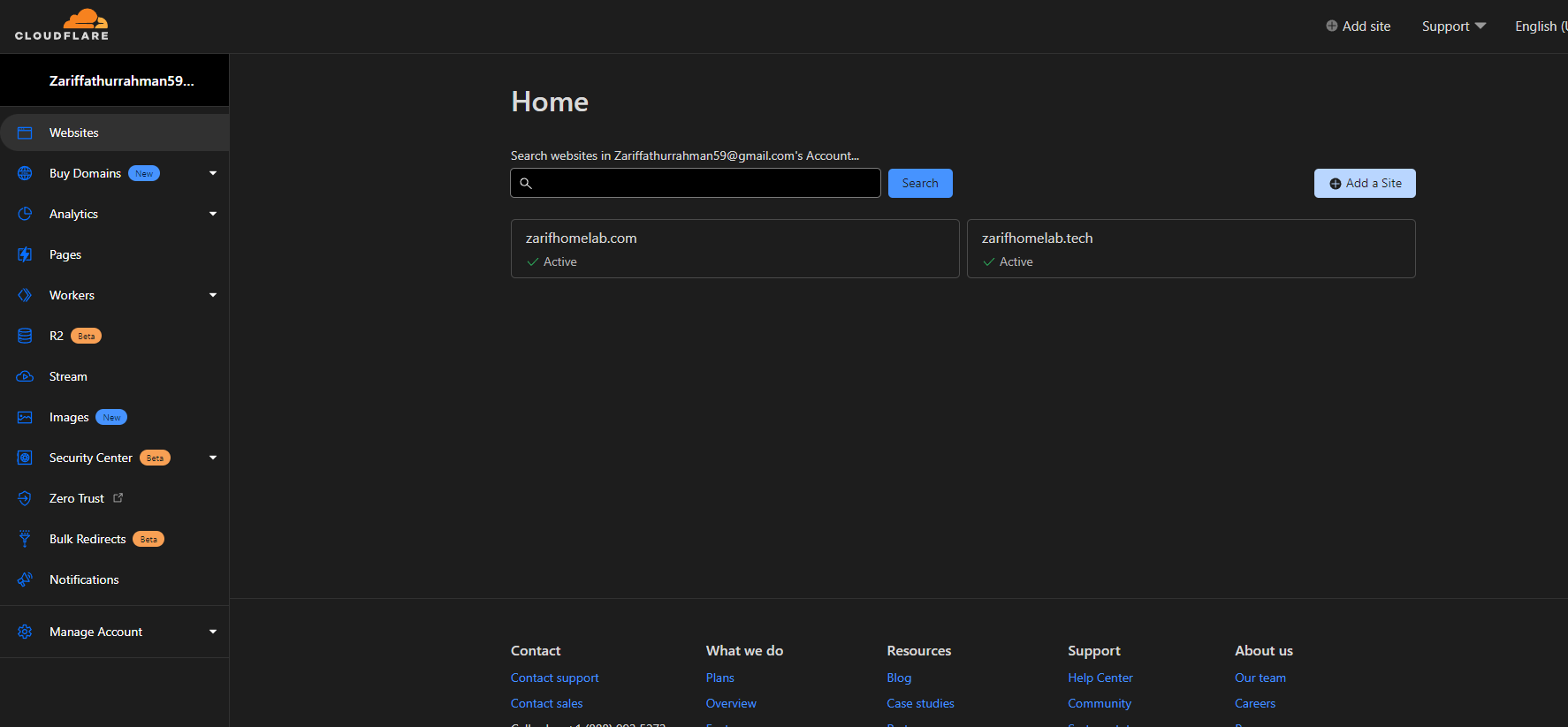Click the Notifications megaphone icon
Viewport: 1568px width, 727px height.
pos(25,579)
